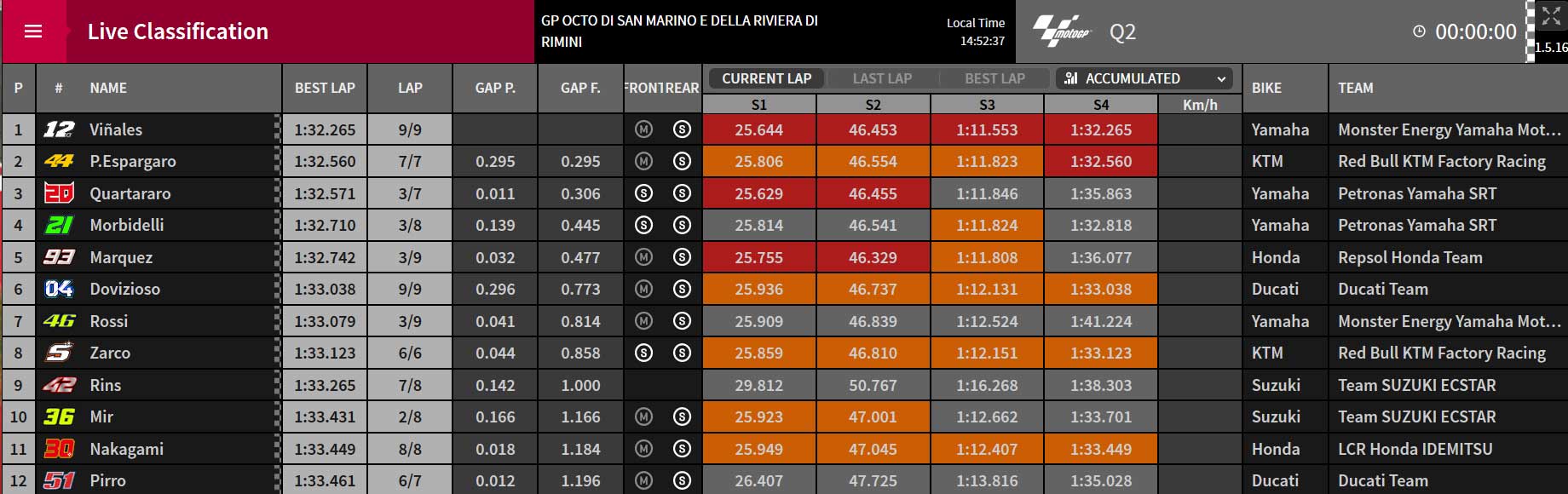
Task: Click the MotoGP logo
Action: (1062, 32)
